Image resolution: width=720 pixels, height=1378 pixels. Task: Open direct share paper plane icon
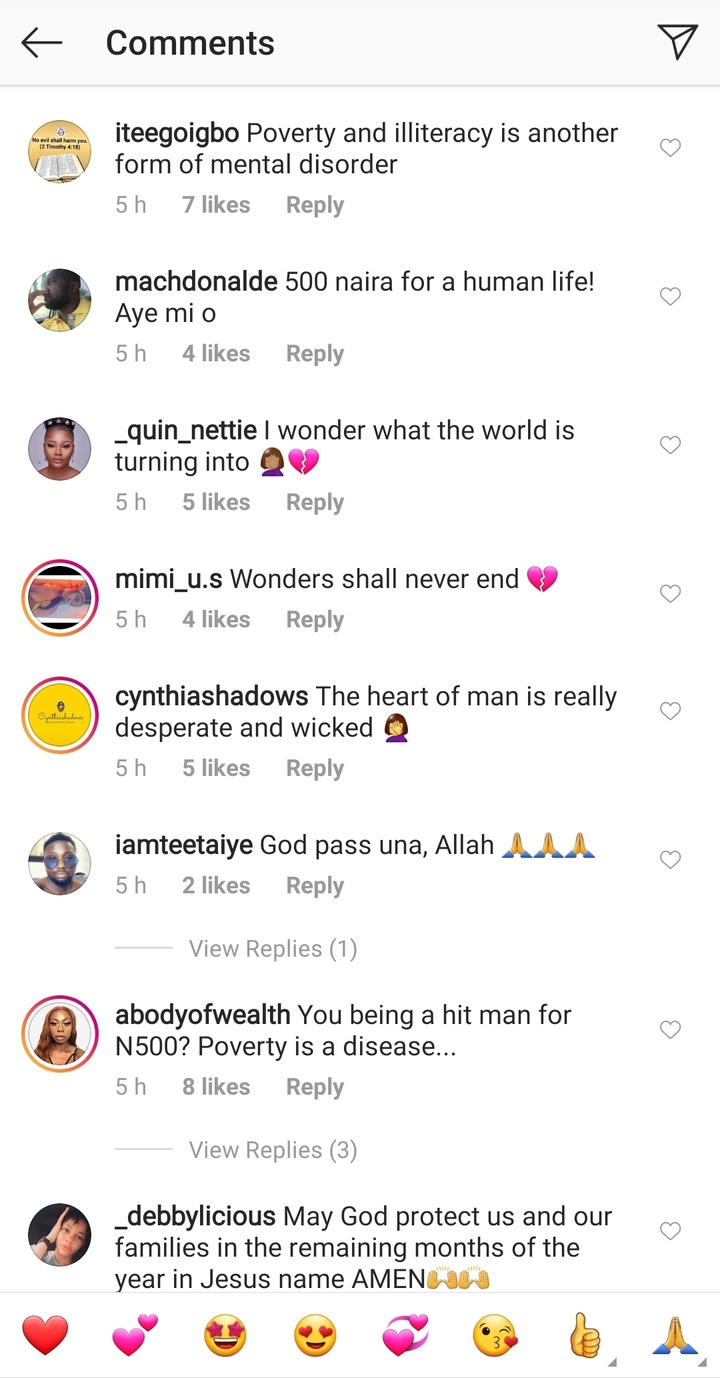[x=677, y=42]
